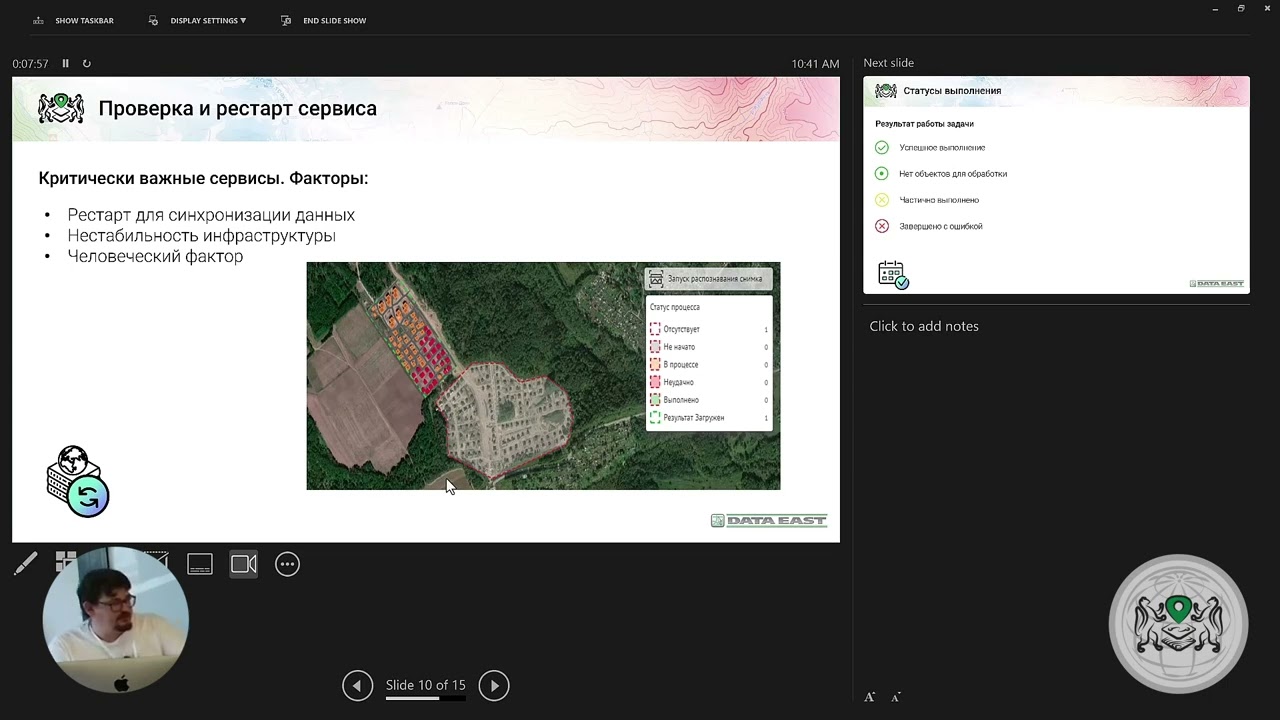Click legend entry 'Не начато'
The height and width of the screenshot is (720, 1280).
coord(679,347)
